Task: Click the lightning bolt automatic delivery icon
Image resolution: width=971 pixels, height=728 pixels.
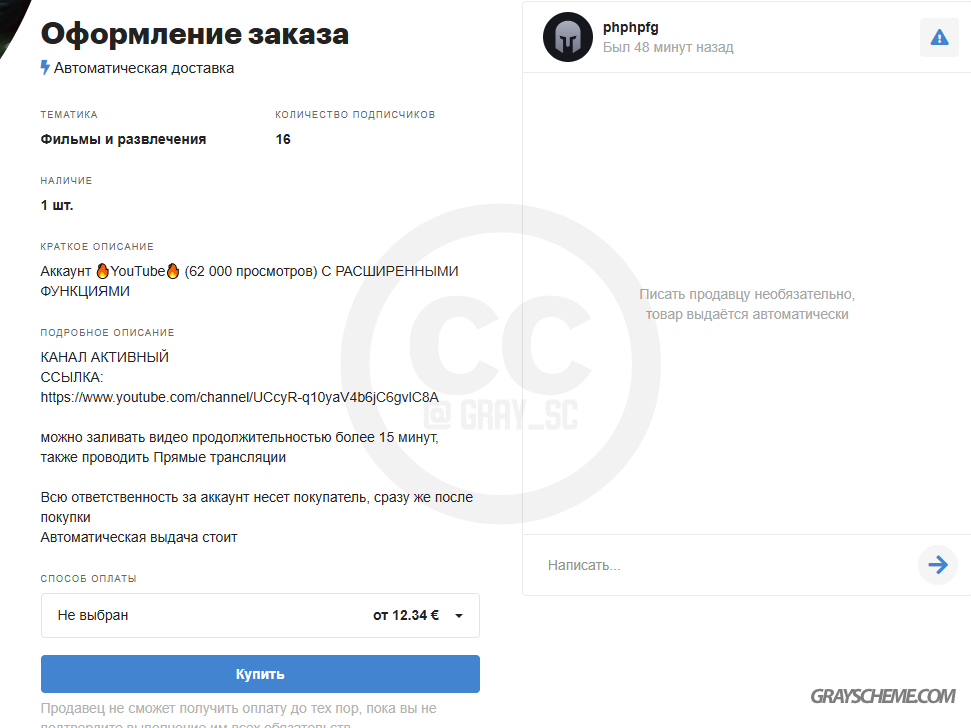Action: (45, 67)
